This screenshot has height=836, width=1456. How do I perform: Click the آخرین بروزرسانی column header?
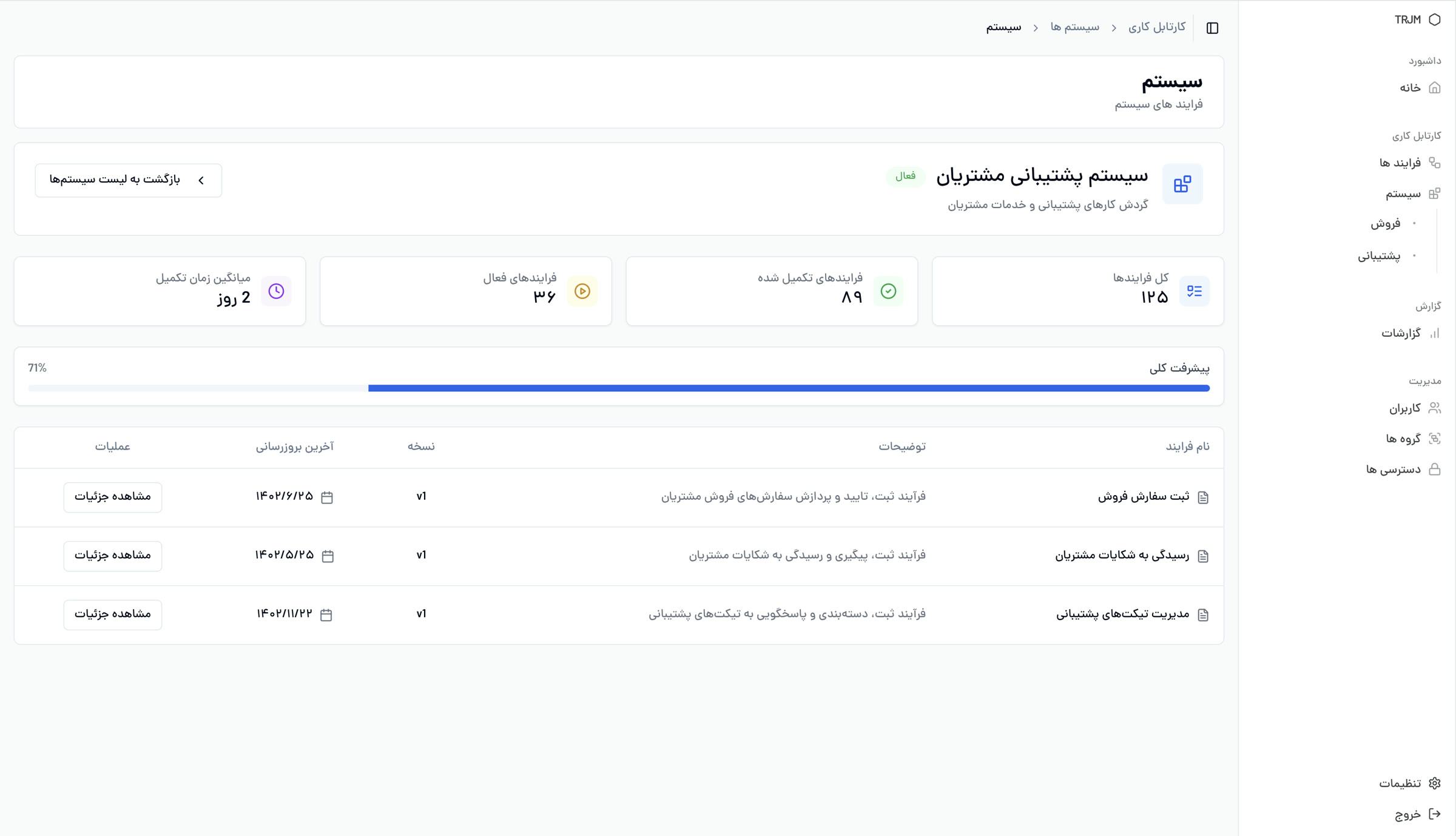click(x=295, y=447)
